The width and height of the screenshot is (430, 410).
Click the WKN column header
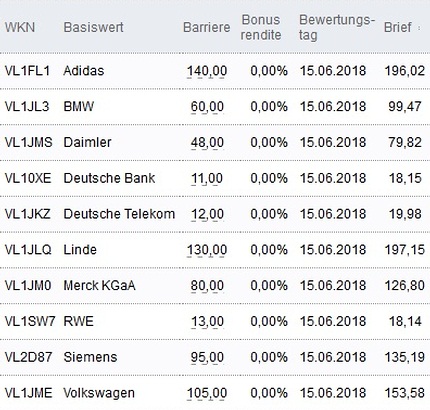20,27
